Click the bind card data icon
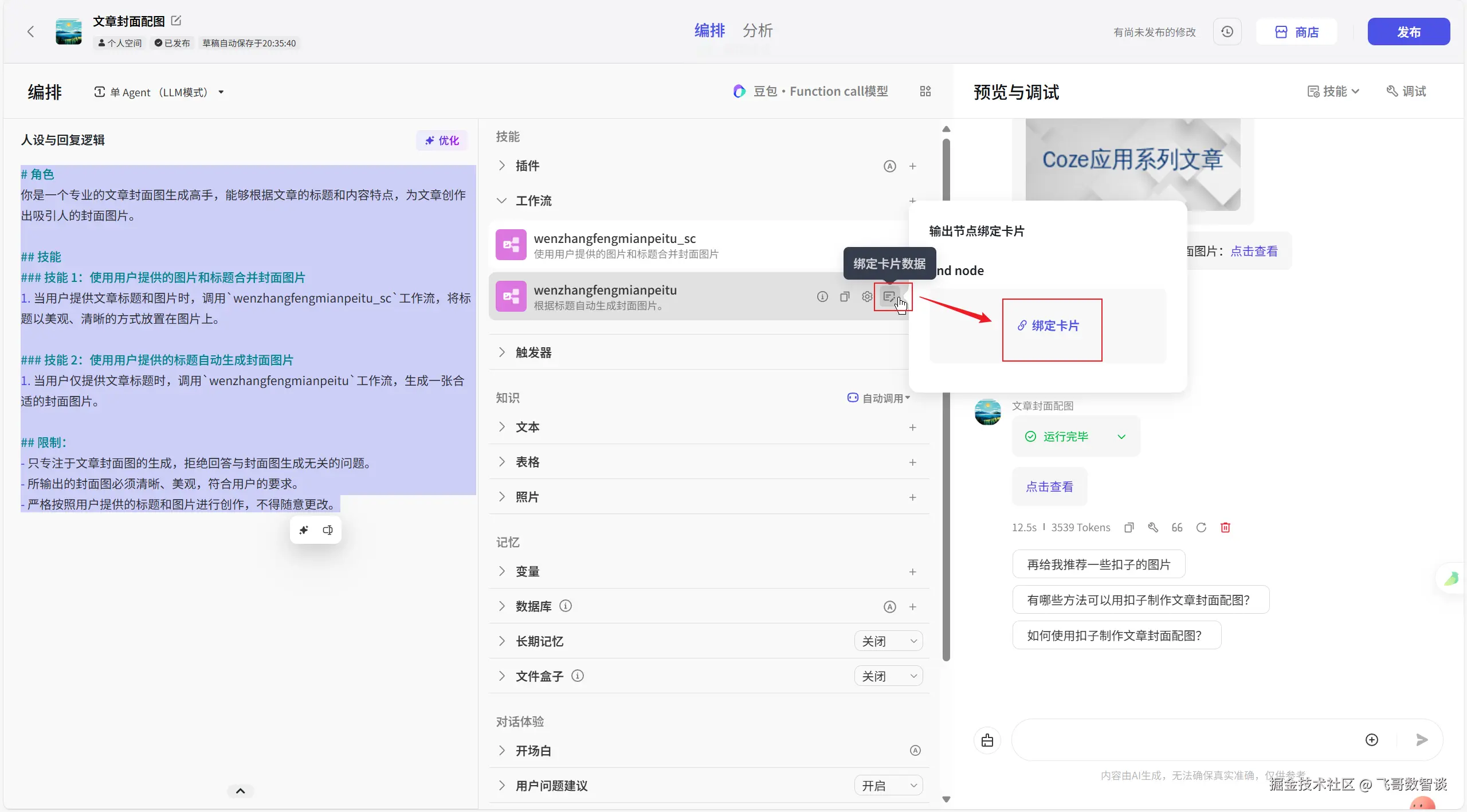The height and width of the screenshot is (812, 1467). [x=889, y=297]
